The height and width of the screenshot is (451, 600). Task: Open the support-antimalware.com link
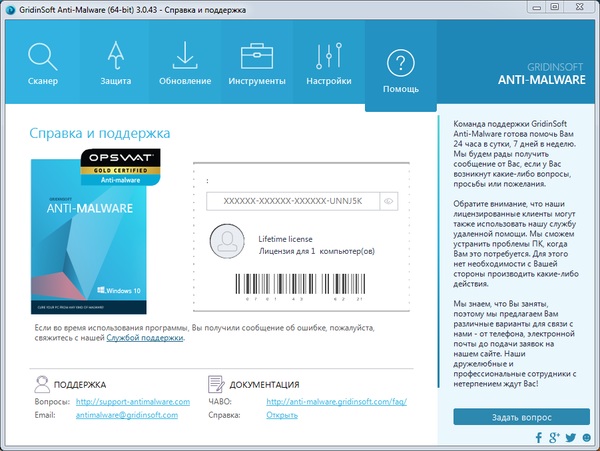133,402
